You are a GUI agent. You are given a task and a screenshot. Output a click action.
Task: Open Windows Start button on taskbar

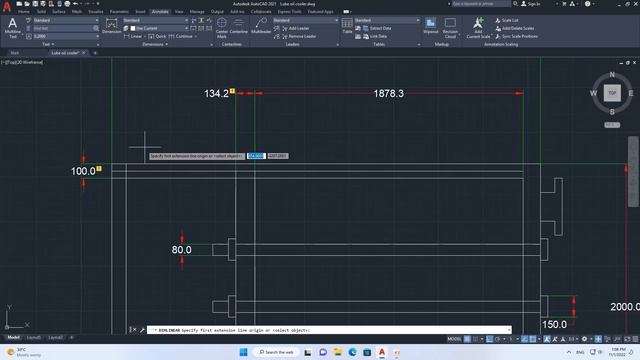(x=243, y=352)
